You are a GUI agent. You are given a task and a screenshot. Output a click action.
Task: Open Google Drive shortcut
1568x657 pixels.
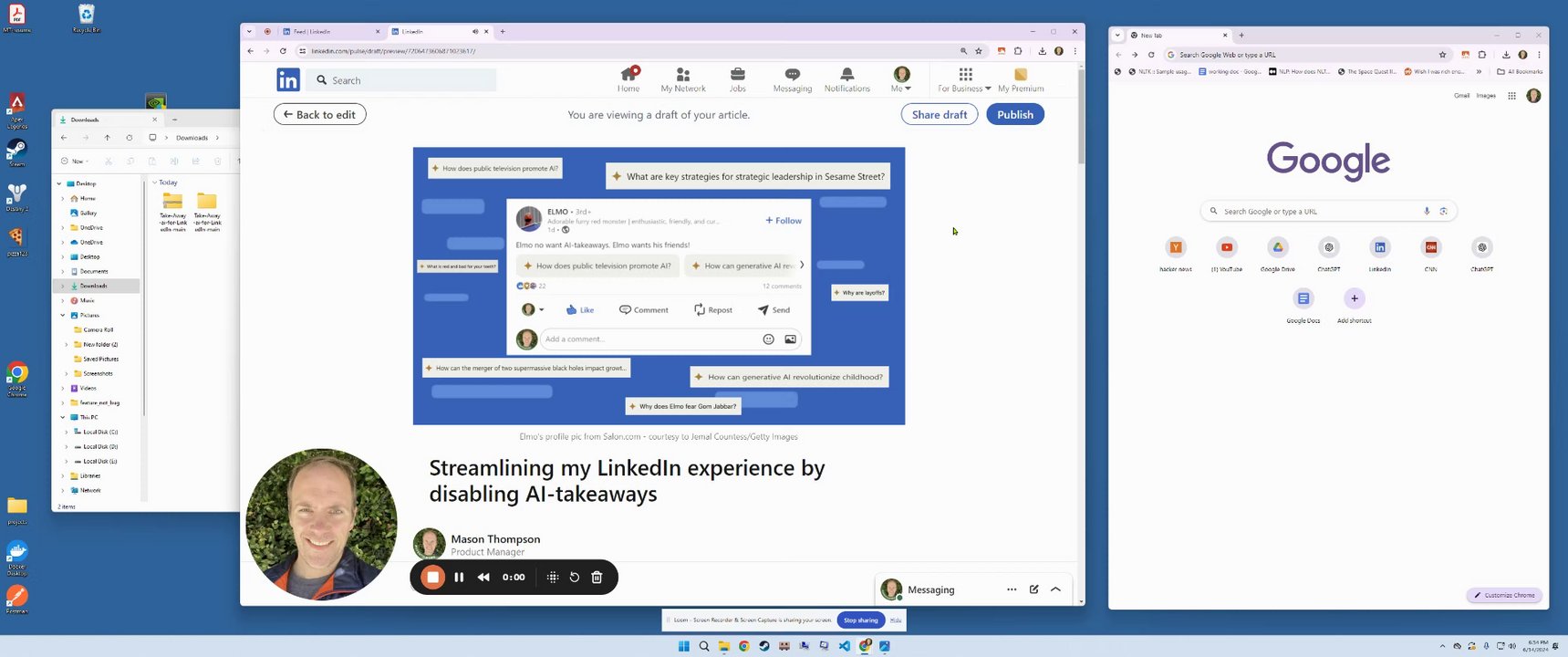coord(1278,254)
